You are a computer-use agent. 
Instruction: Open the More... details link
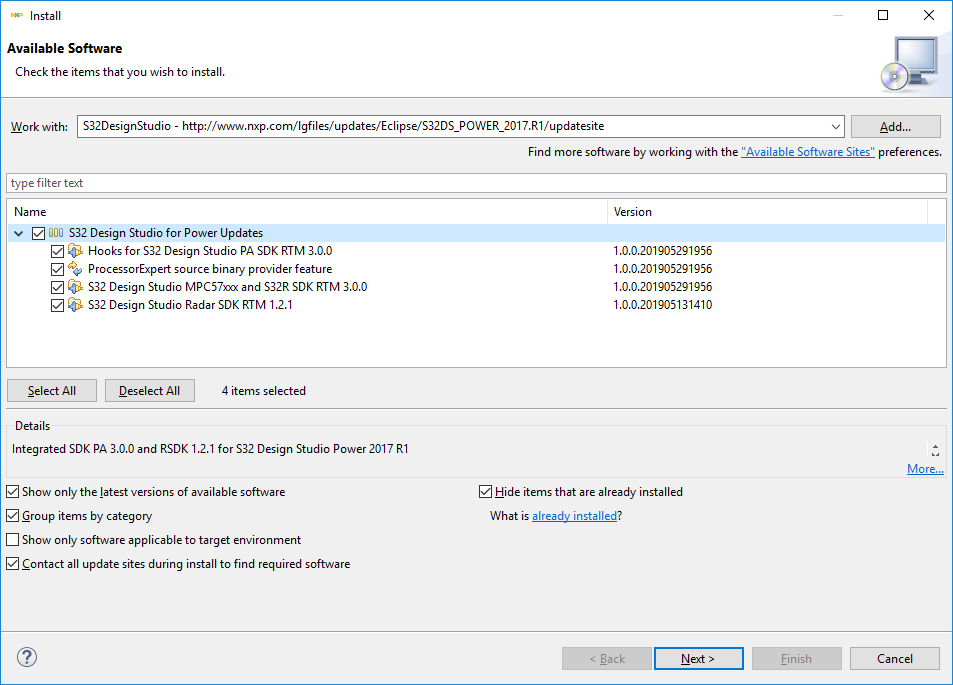click(x=925, y=469)
